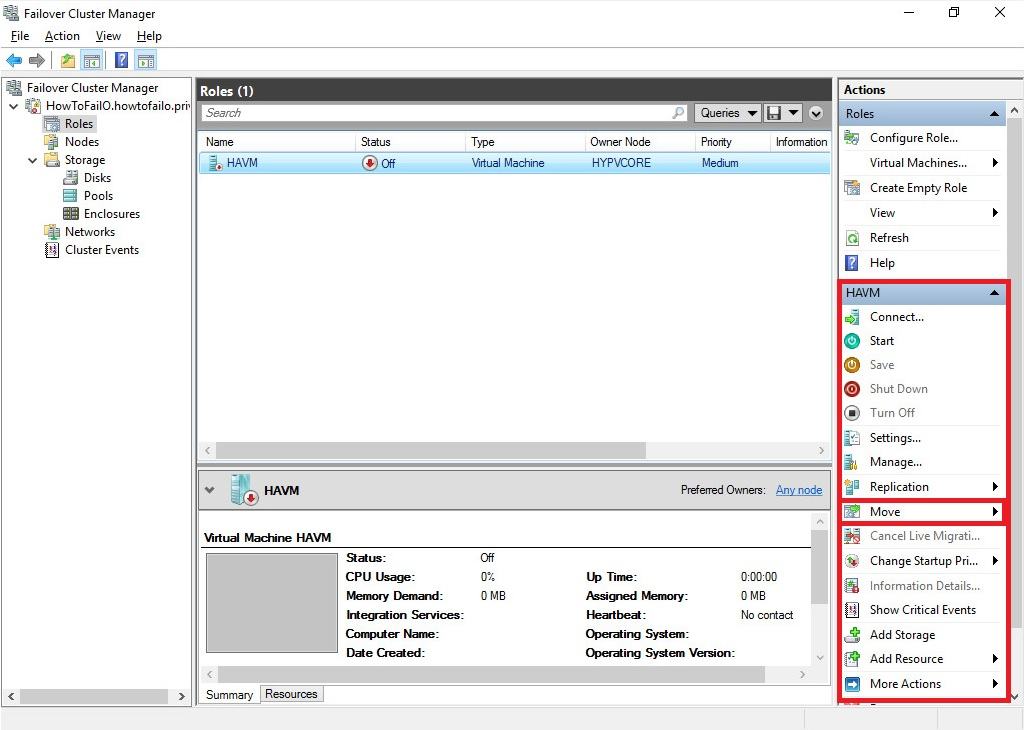The width and height of the screenshot is (1024, 730).
Task: Expand the round chevron beside Queries toolbar
Action: (816, 114)
